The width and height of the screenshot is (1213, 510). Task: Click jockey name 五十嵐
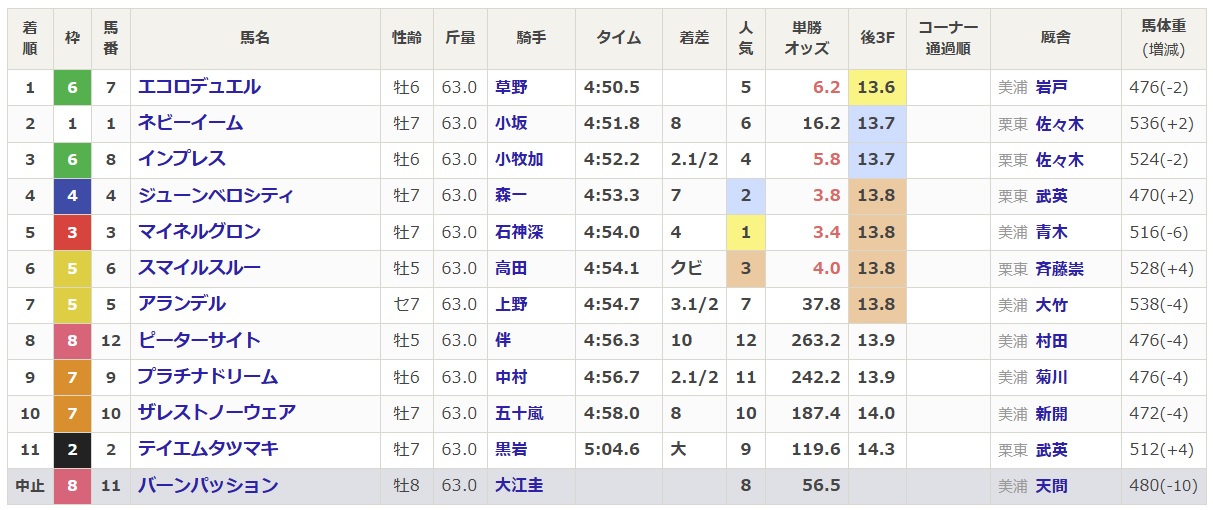(x=519, y=413)
